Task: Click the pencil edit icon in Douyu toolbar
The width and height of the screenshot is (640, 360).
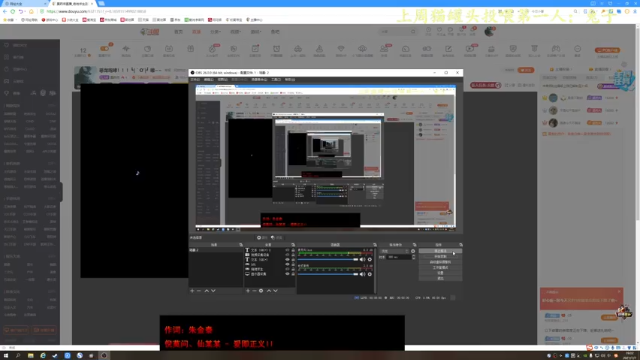Action: point(448,49)
